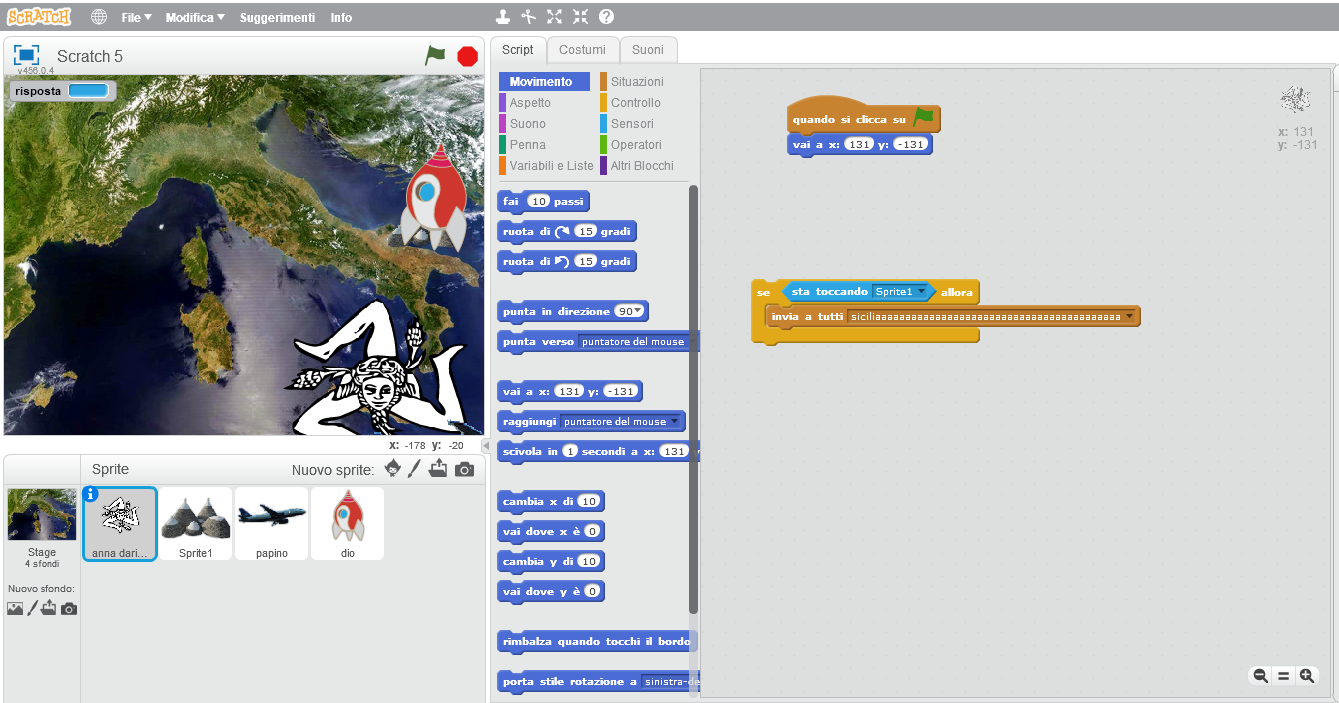The height and width of the screenshot is (703, 1339).
Task: Expand the broadcast message dropdown
Action: click(x=1129, y=317)
